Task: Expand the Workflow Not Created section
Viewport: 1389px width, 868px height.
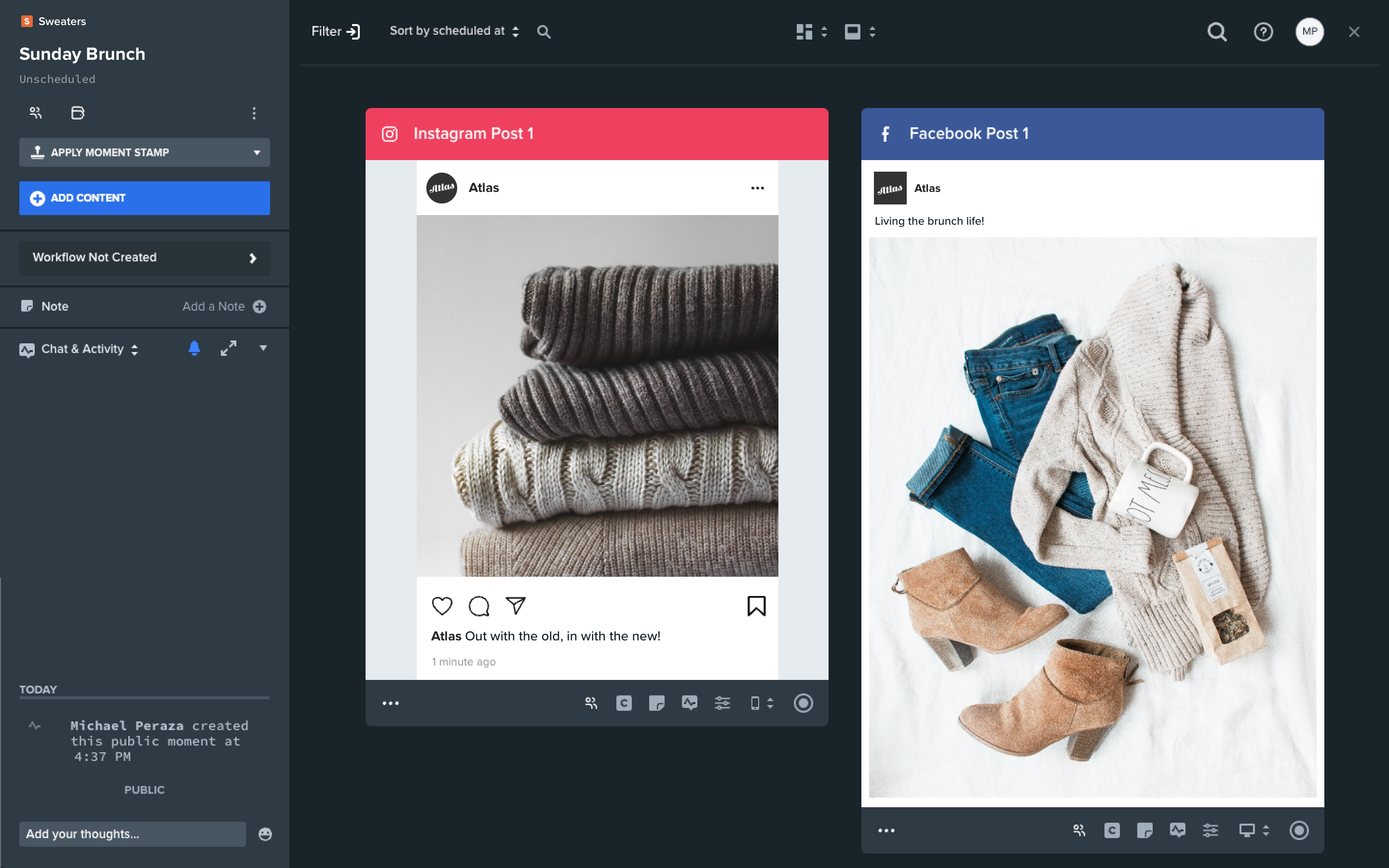Action: pos(254,257)
